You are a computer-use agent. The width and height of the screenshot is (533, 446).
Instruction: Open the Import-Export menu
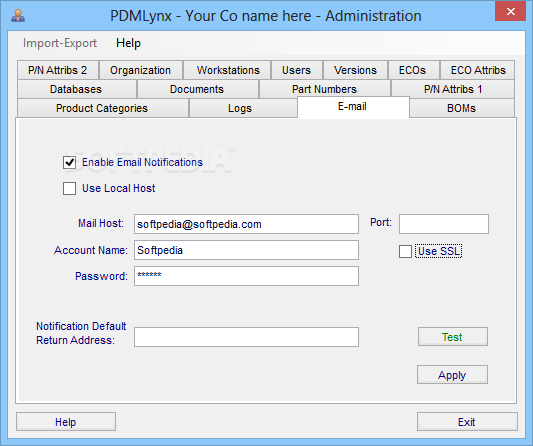(60, 43)
